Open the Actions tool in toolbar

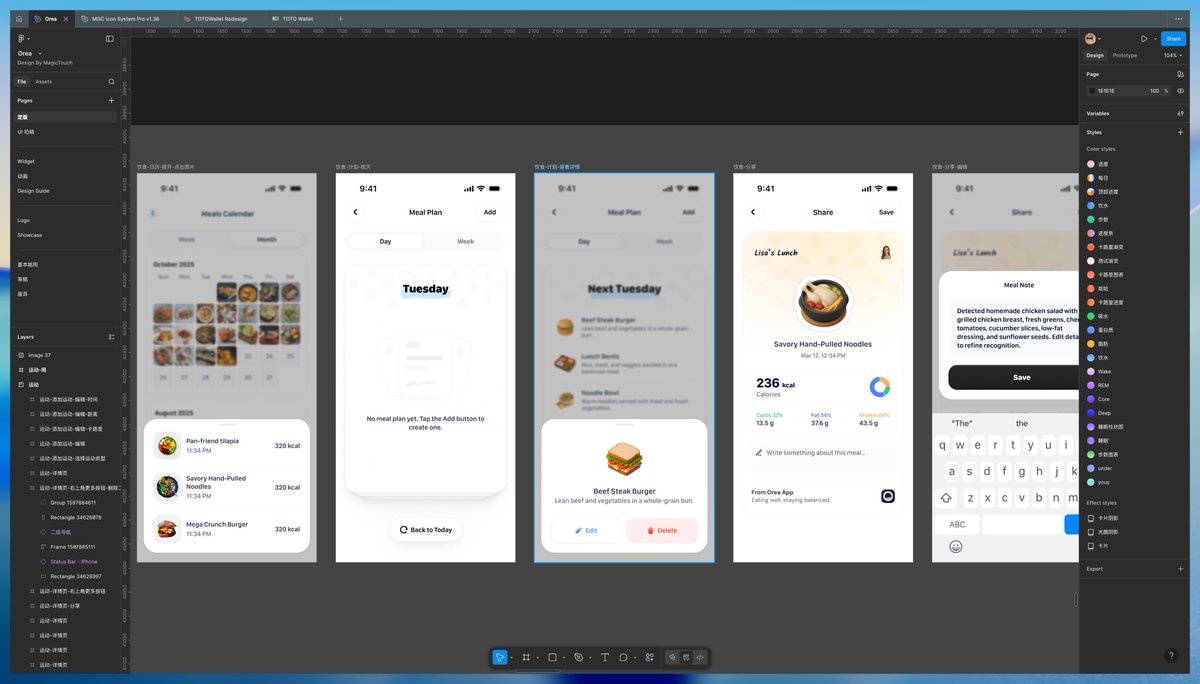650,657
